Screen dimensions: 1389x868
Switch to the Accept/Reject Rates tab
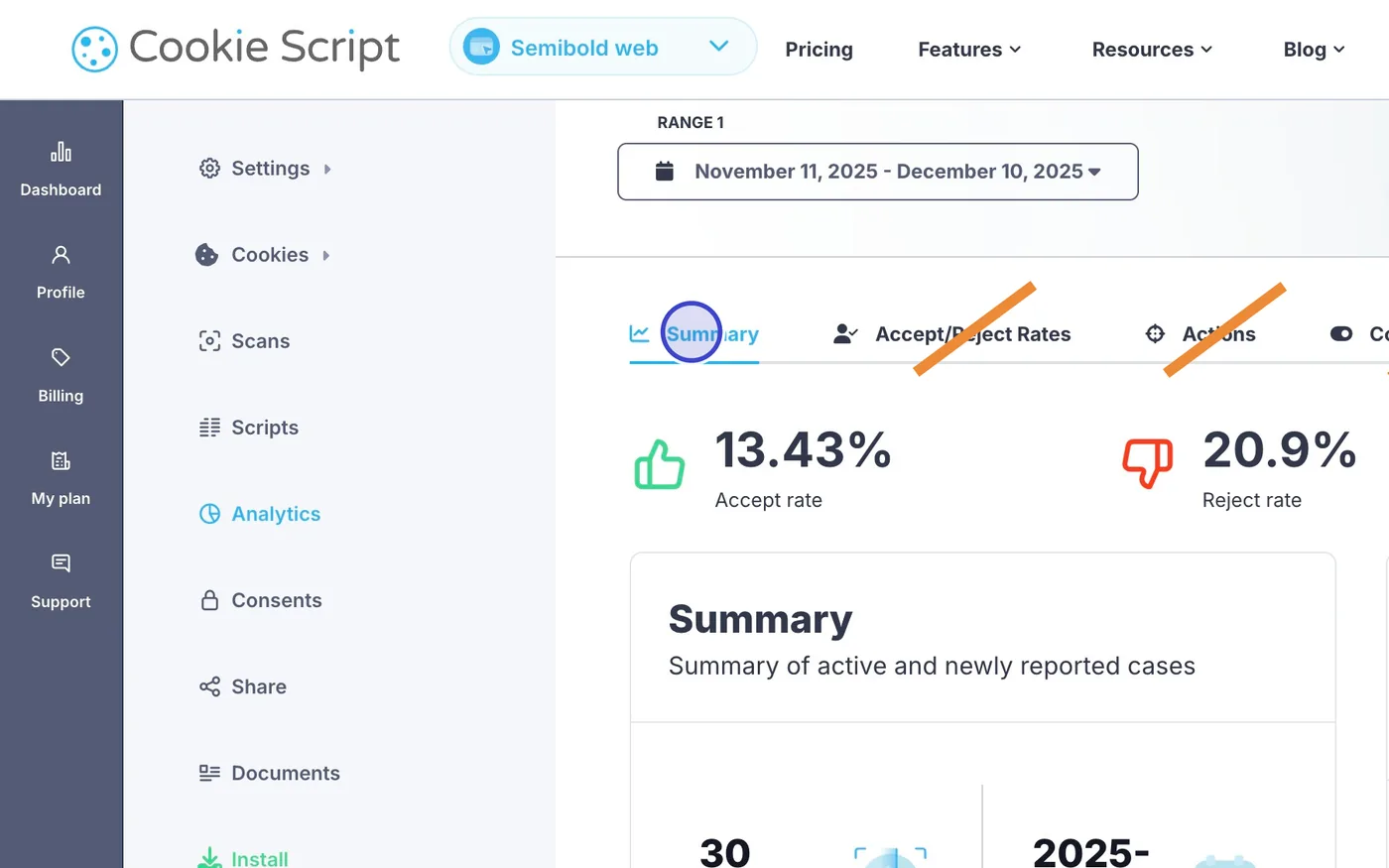[951, 334]
